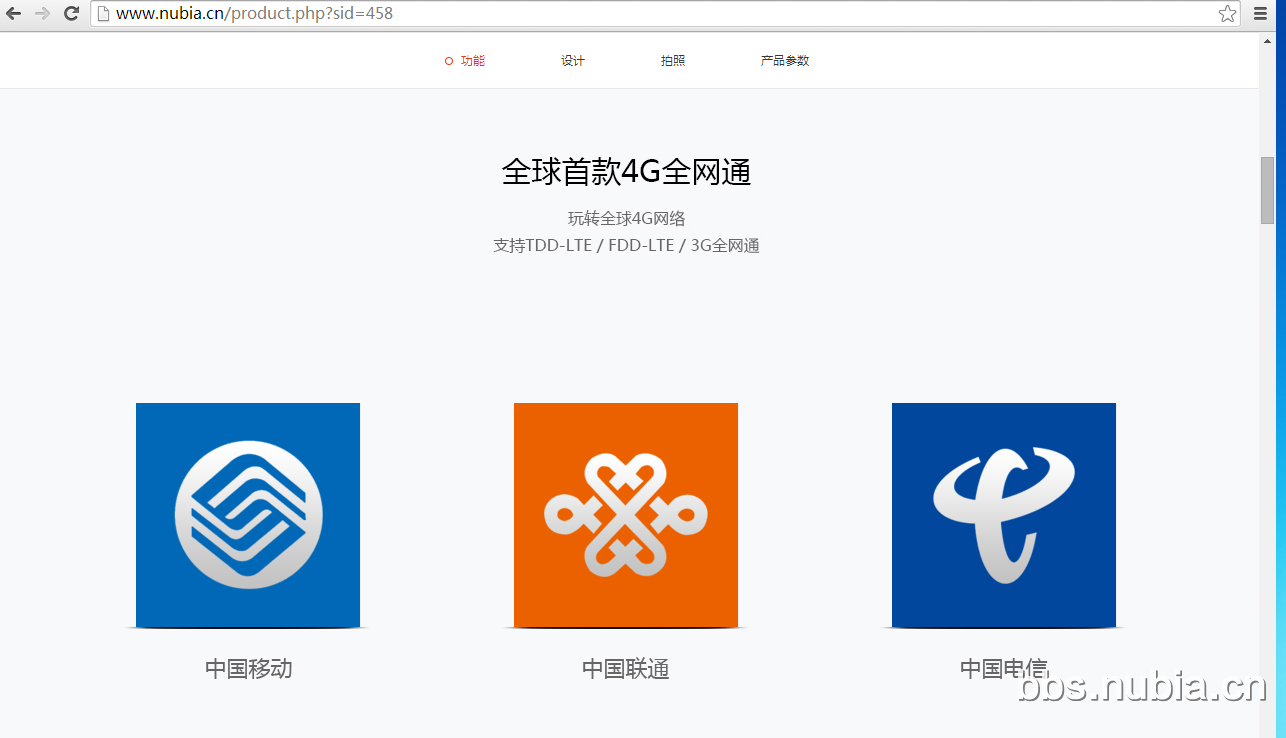Focus the address bar URL field
The height and width of the screenshot is (738, 1286).
[665, 14]
